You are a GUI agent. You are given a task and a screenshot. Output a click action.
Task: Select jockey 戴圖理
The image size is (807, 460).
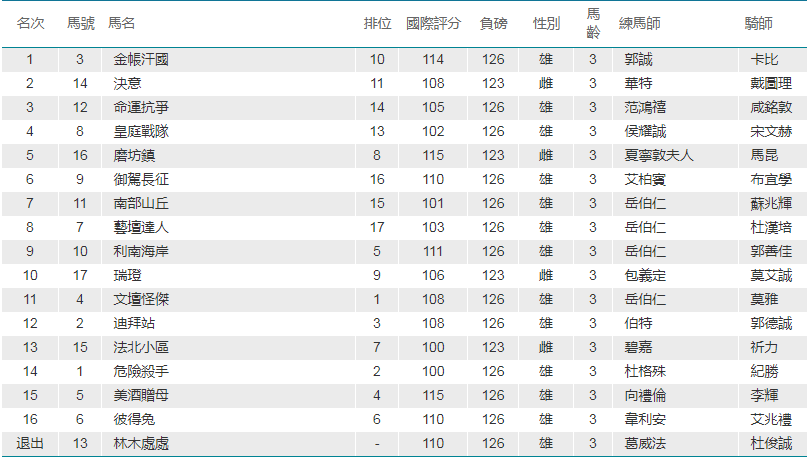(771, 83)
